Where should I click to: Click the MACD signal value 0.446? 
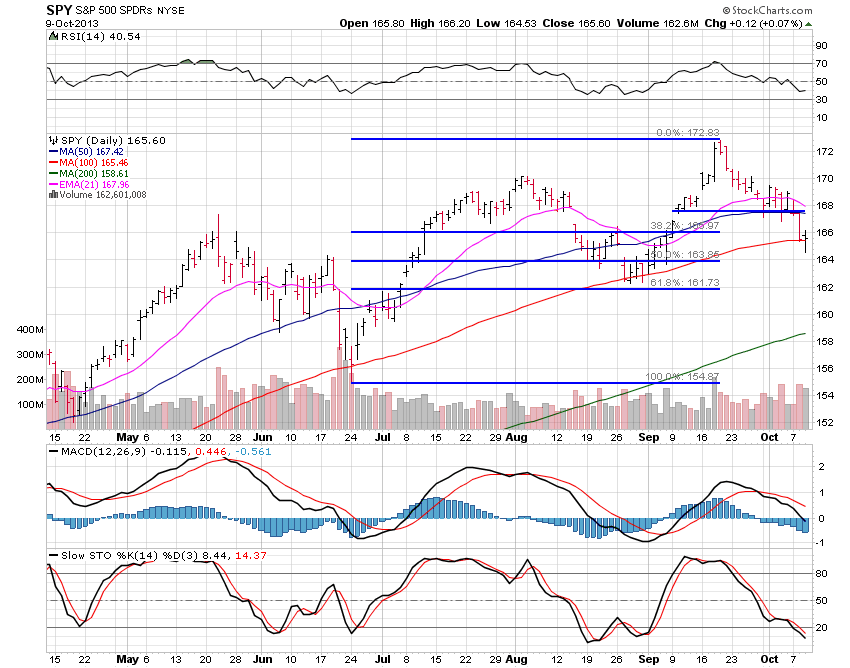tap(211, 452)
